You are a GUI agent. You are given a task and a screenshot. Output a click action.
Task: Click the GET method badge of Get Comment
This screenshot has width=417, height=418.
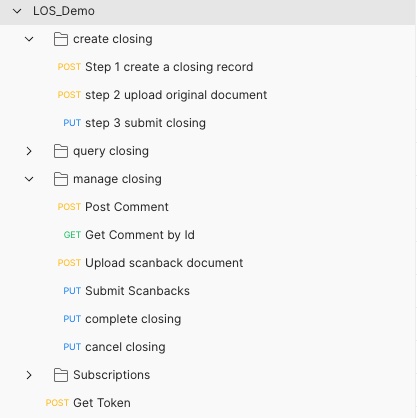pos(72,235)
